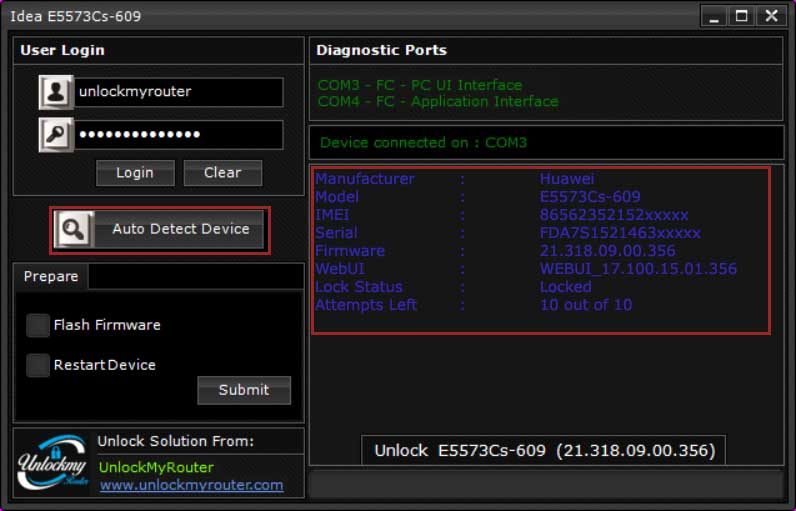Screen dimensions: 796x511
Task: Click the Submit button
Action: [244, 390]
